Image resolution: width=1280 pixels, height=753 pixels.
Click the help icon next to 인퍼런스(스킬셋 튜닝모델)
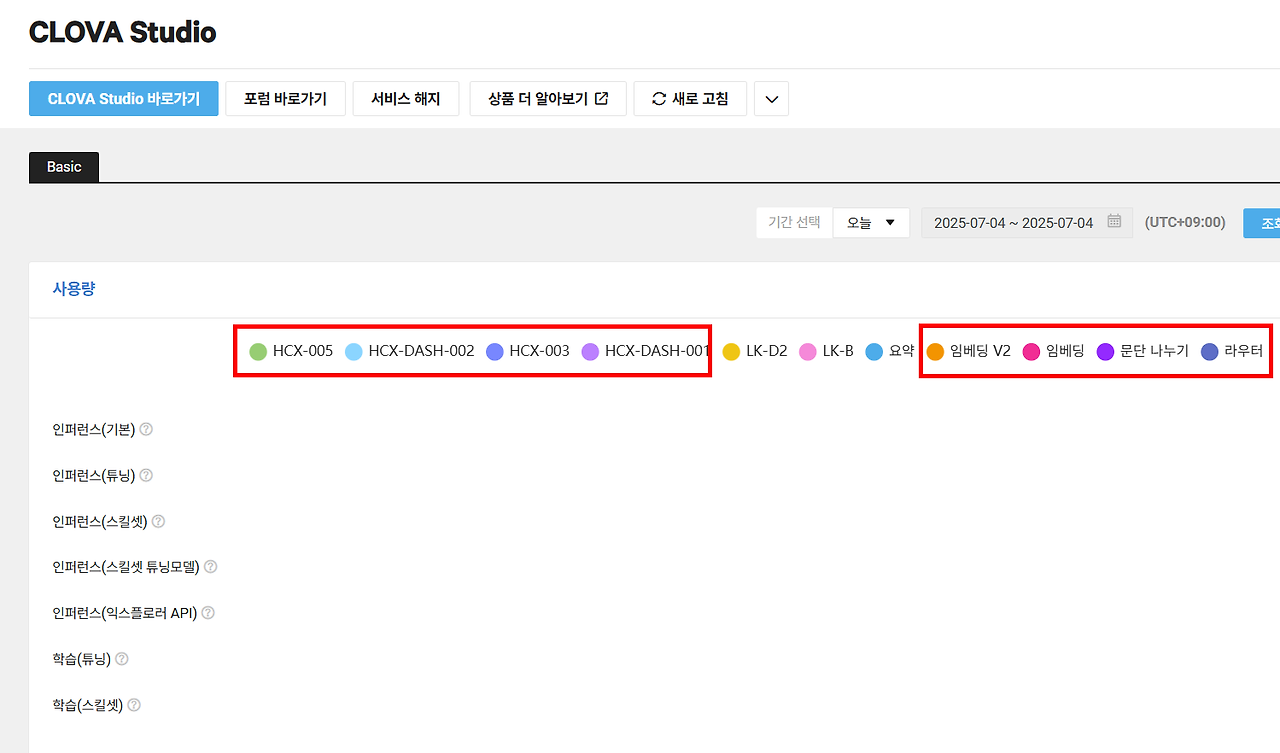(x=210, y=567)
